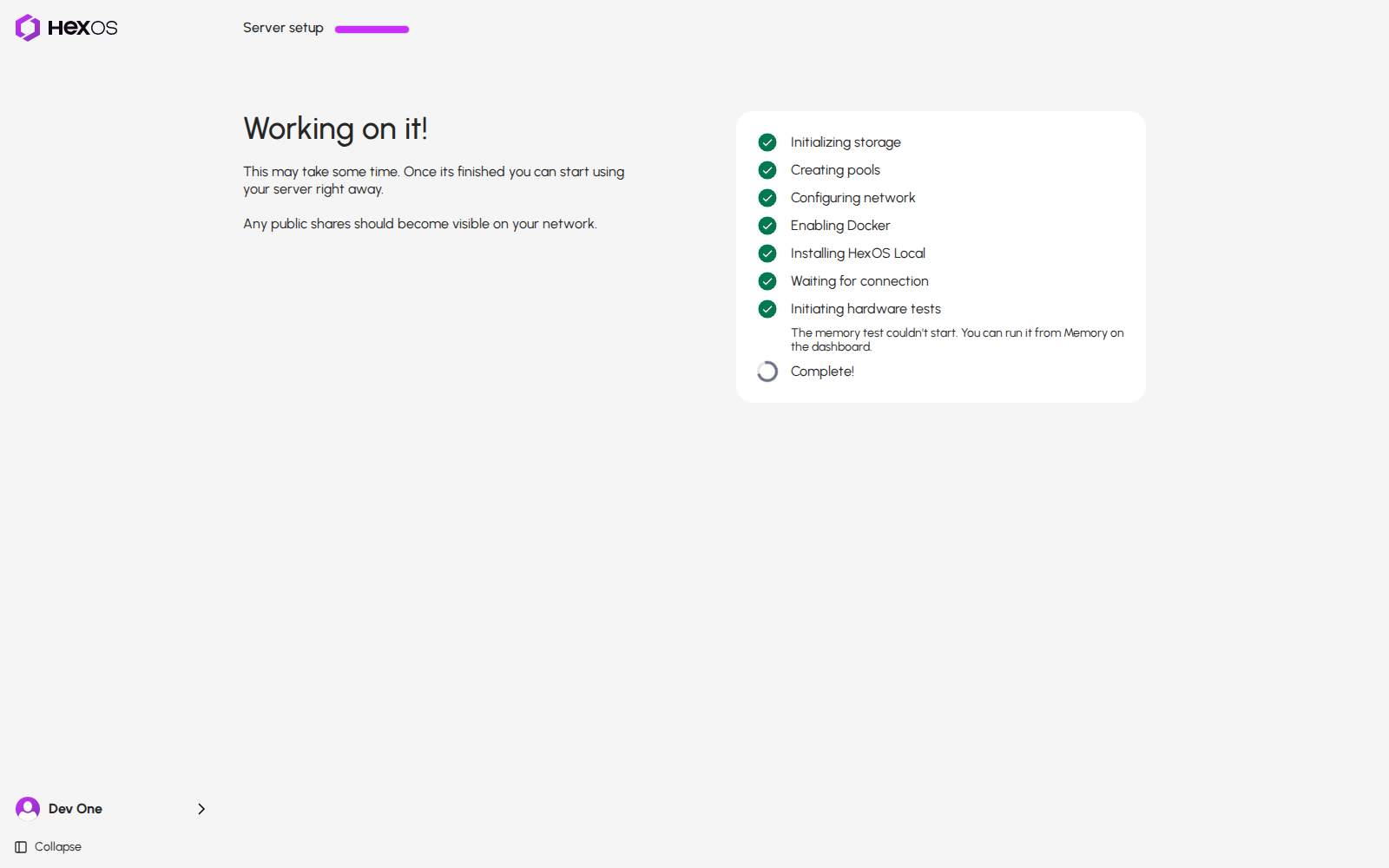Click the memory test couldn't start message
The width and height of the screenshot is (1389, 868).
pyautogui.click(x=958, y=339)
